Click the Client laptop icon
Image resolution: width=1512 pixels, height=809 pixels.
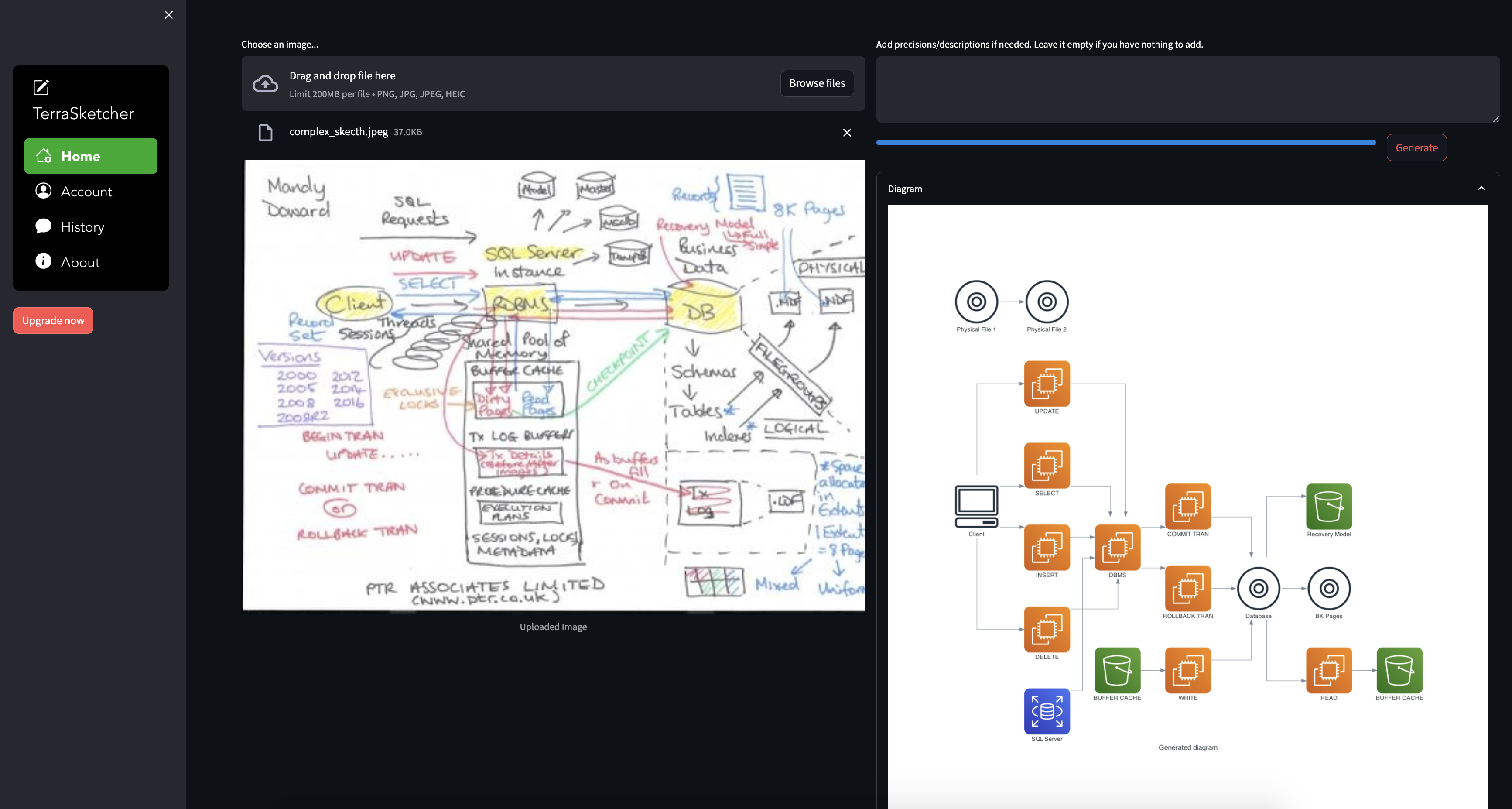coord(976,507)
